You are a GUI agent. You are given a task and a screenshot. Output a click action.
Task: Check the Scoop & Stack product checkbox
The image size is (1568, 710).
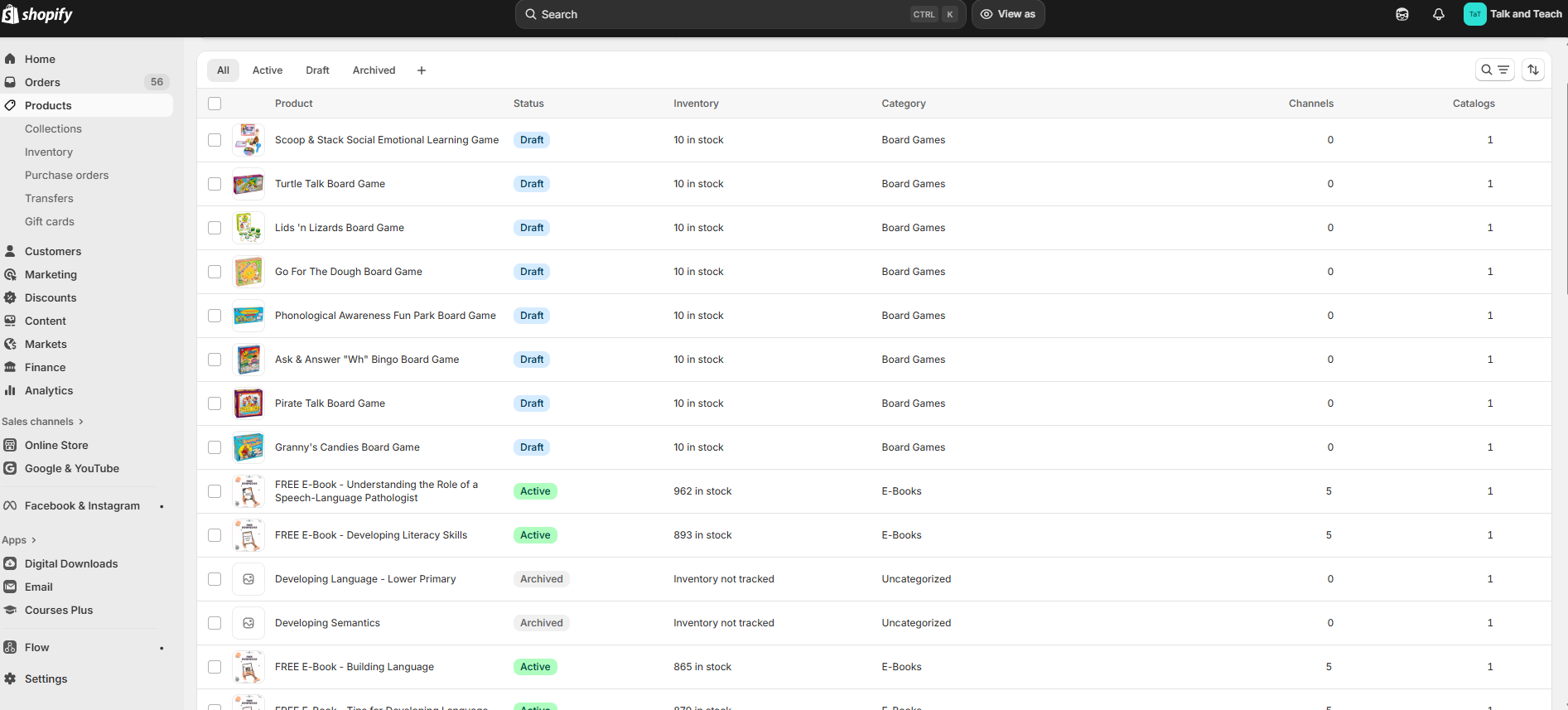point(215,140)
